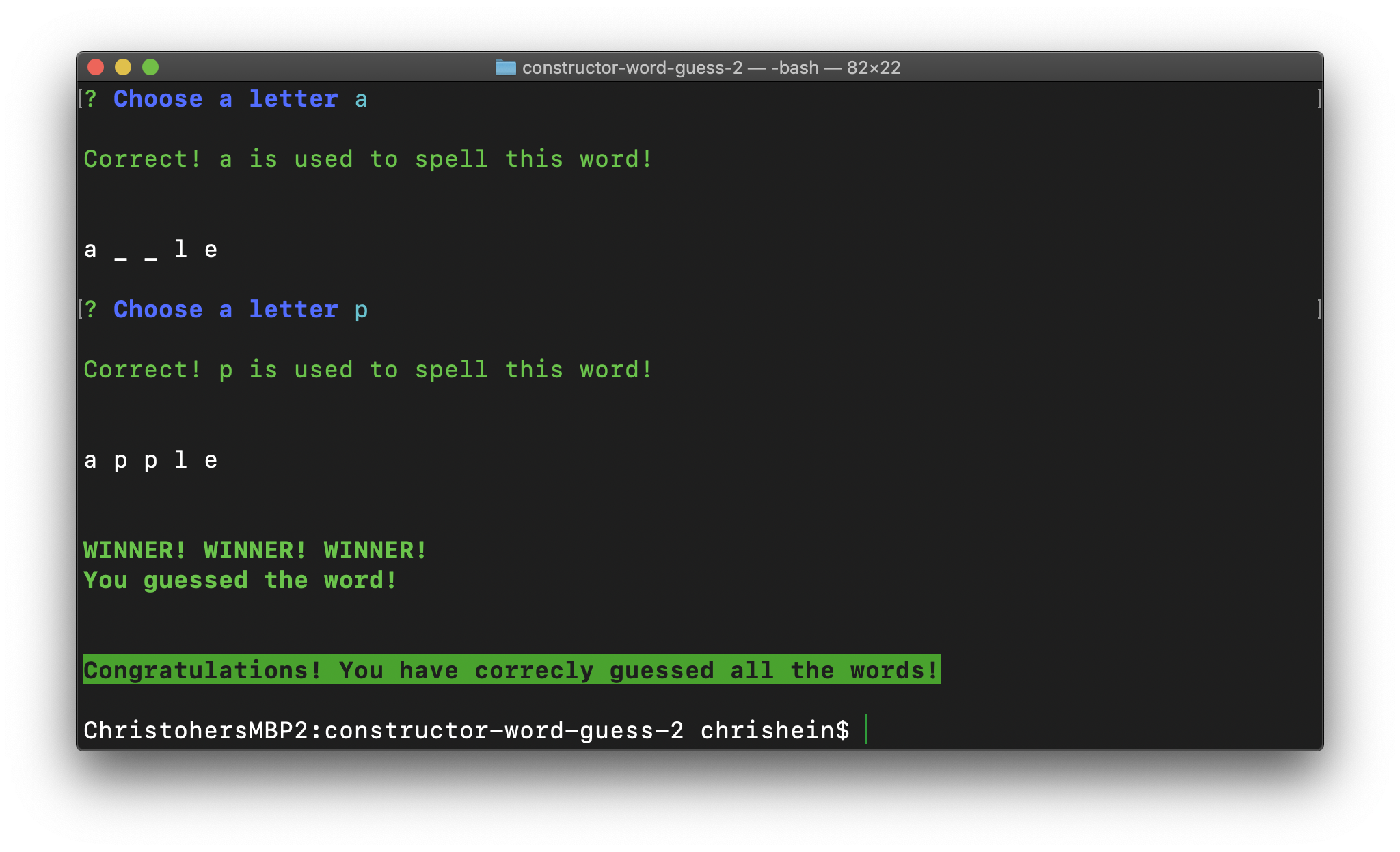This screenshot has width=1400, height=852.
Task: Click the right-edge bracket mark on first prompt line
Action: pos(1319,99)
